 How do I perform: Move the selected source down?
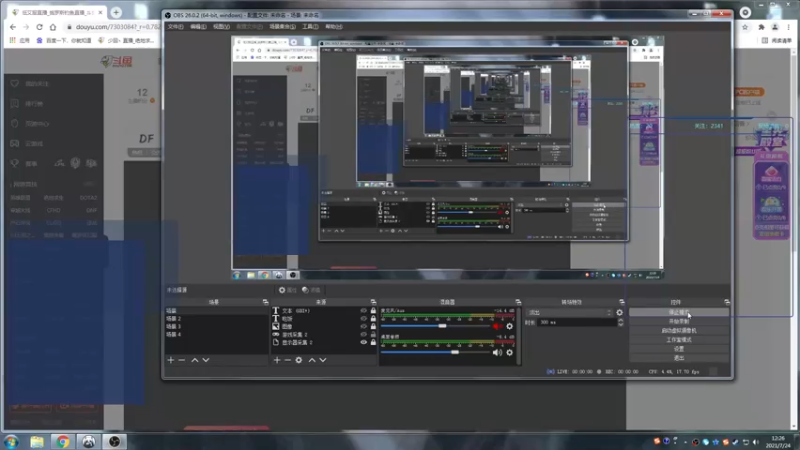(323, 360)
